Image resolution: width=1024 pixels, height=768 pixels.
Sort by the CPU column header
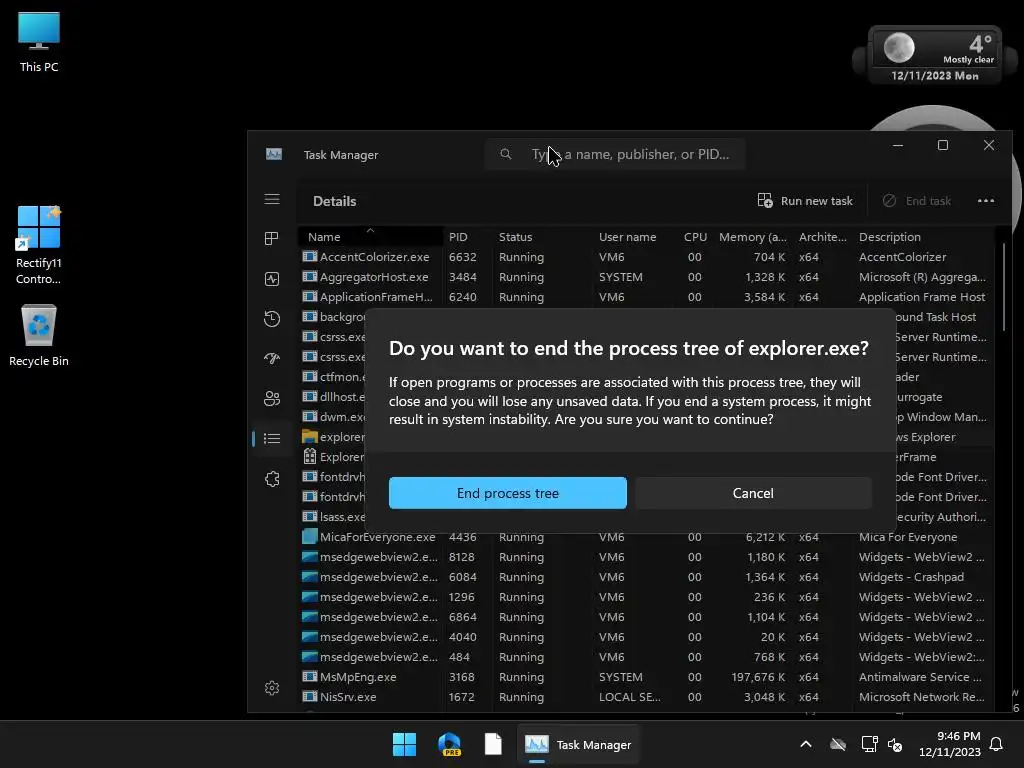click(694, 236)
